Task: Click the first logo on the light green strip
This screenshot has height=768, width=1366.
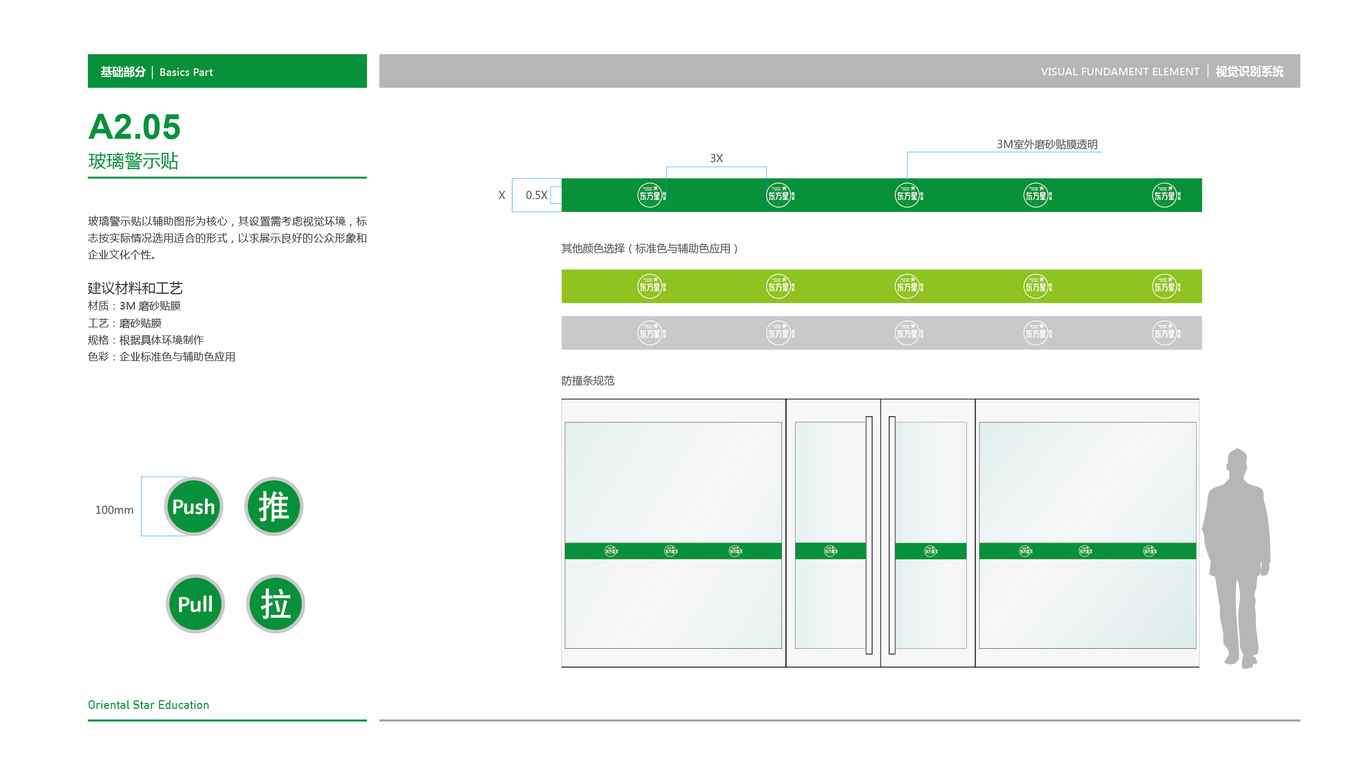Action: click(652, 286)
